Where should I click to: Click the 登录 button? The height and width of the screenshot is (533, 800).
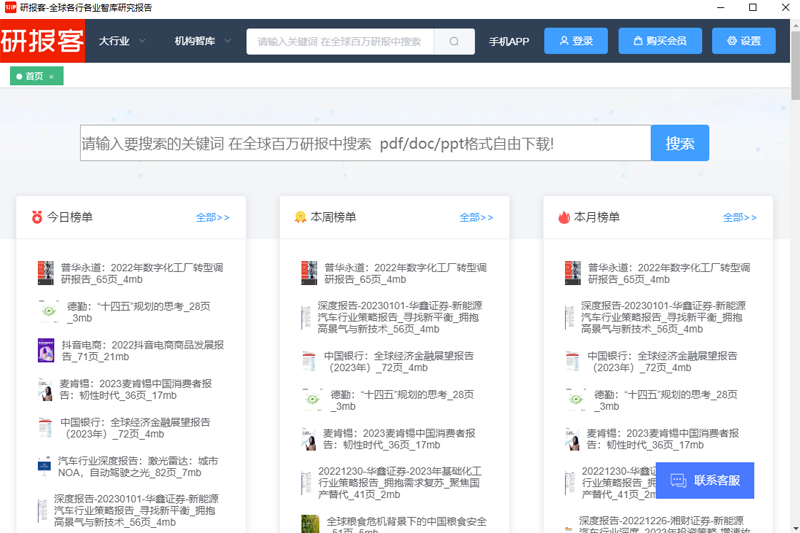tap(576, 41)
